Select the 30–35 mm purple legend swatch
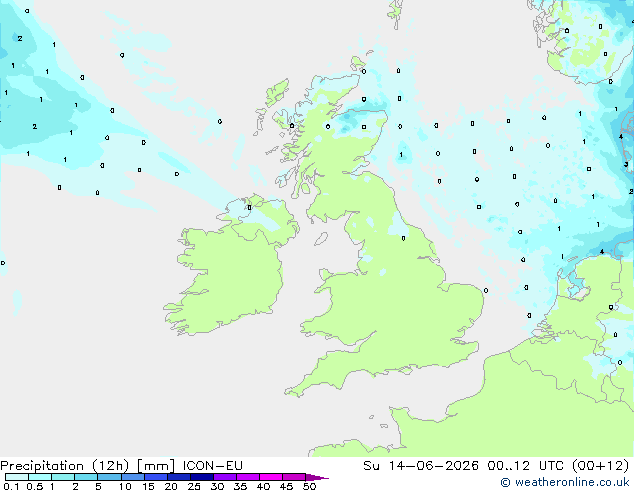This screenshot has height=490, width=634. click(225, 477)
